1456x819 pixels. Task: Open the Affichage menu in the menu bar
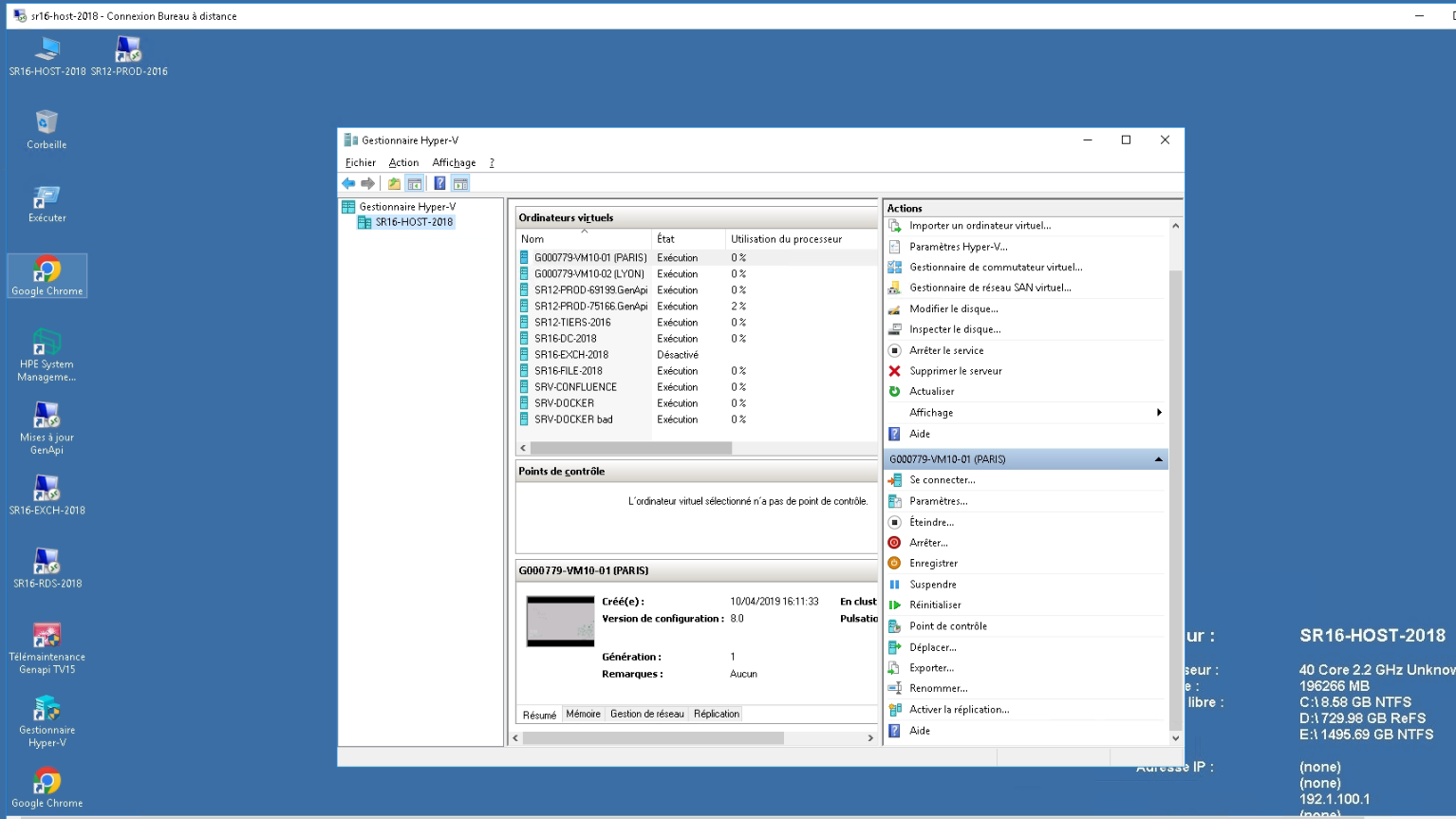coord(454,163)
